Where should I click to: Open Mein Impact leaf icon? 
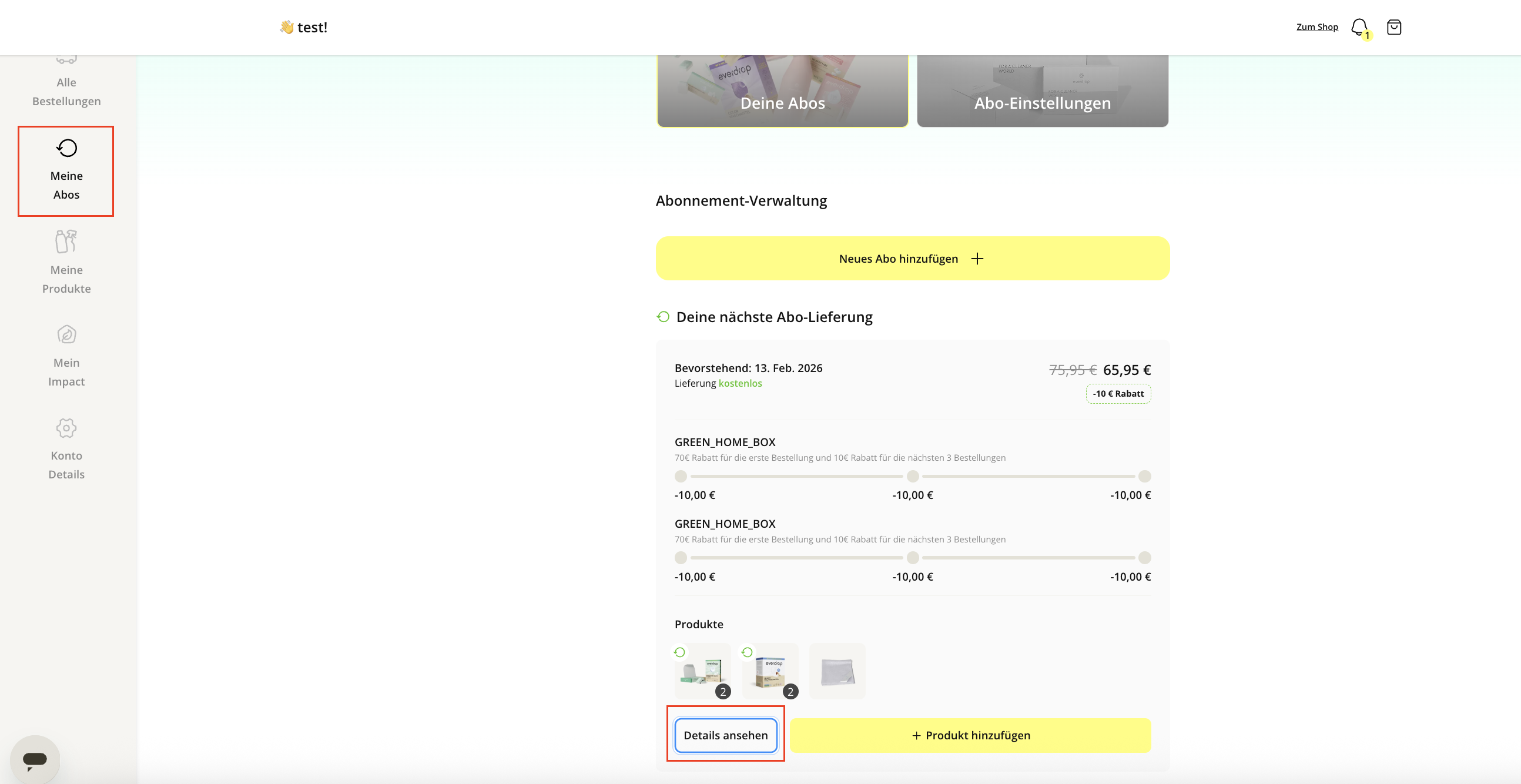pyautogui.click(x=67, y=334)
